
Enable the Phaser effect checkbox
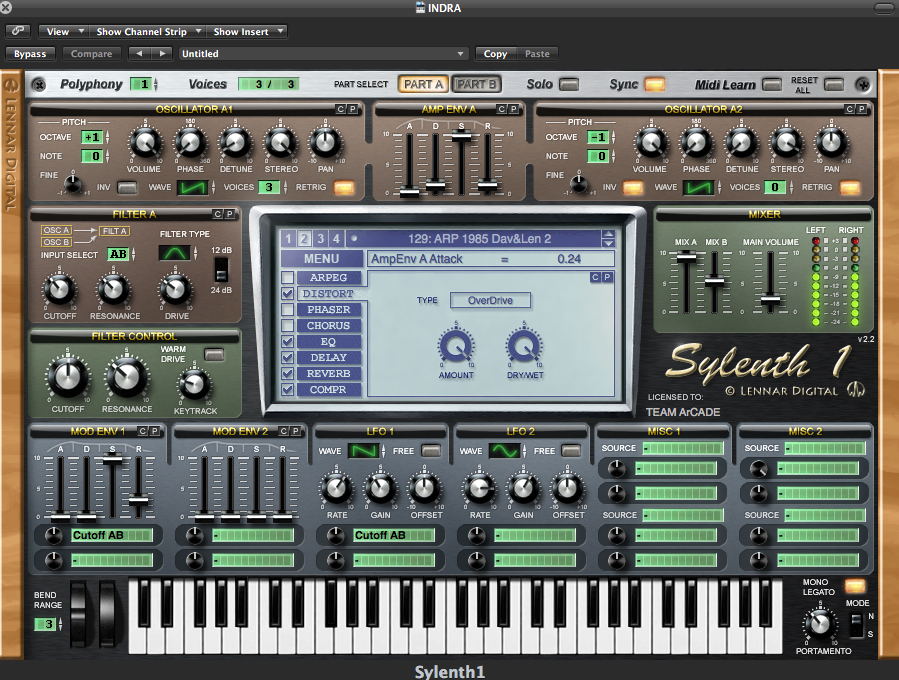[x=288, y=310]
